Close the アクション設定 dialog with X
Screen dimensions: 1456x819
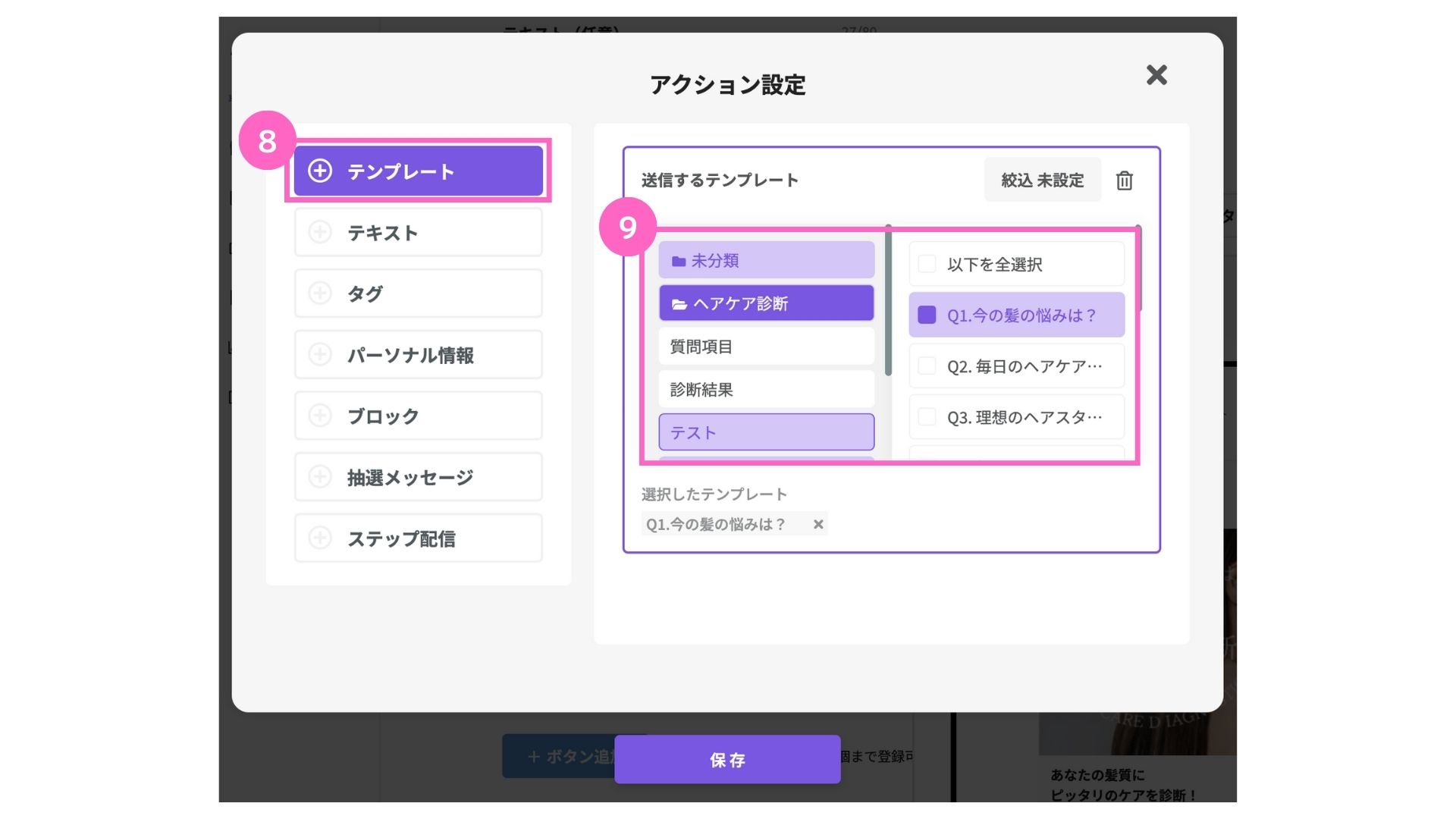(x=1156, y=75)
